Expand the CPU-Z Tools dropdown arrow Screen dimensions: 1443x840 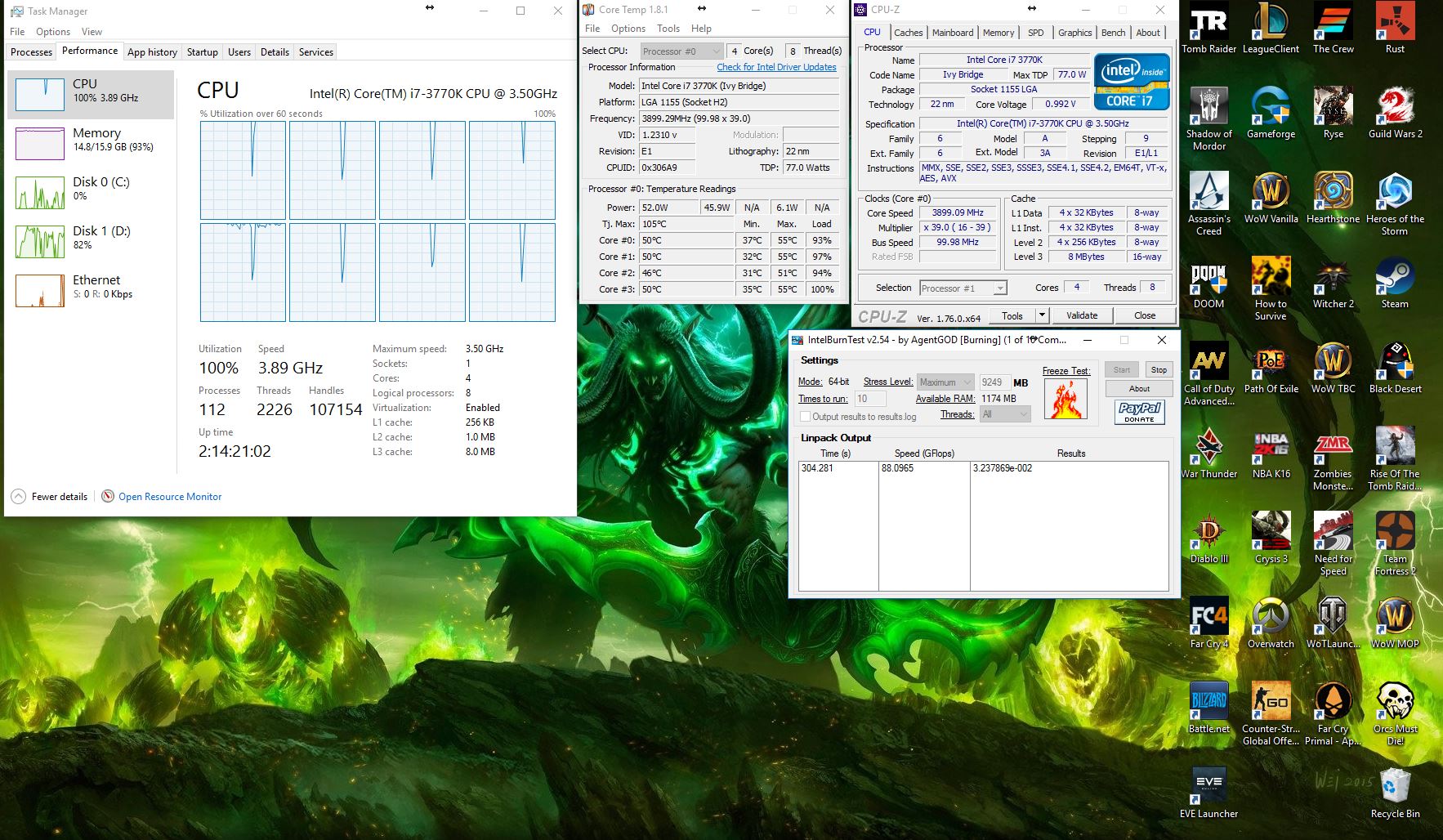tap(1042, 315)
